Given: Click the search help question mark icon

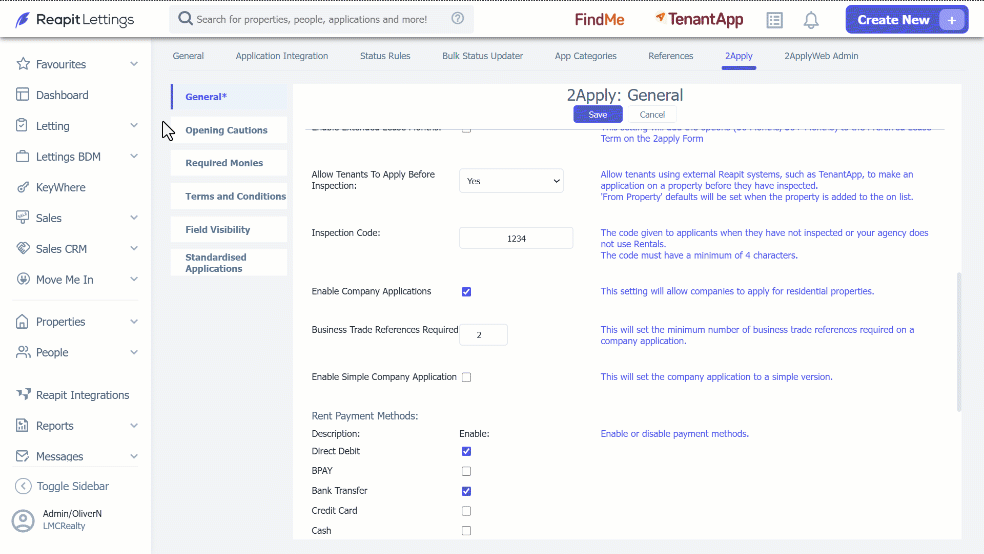Looking at the screenshot, I should (x=457, y=19).
